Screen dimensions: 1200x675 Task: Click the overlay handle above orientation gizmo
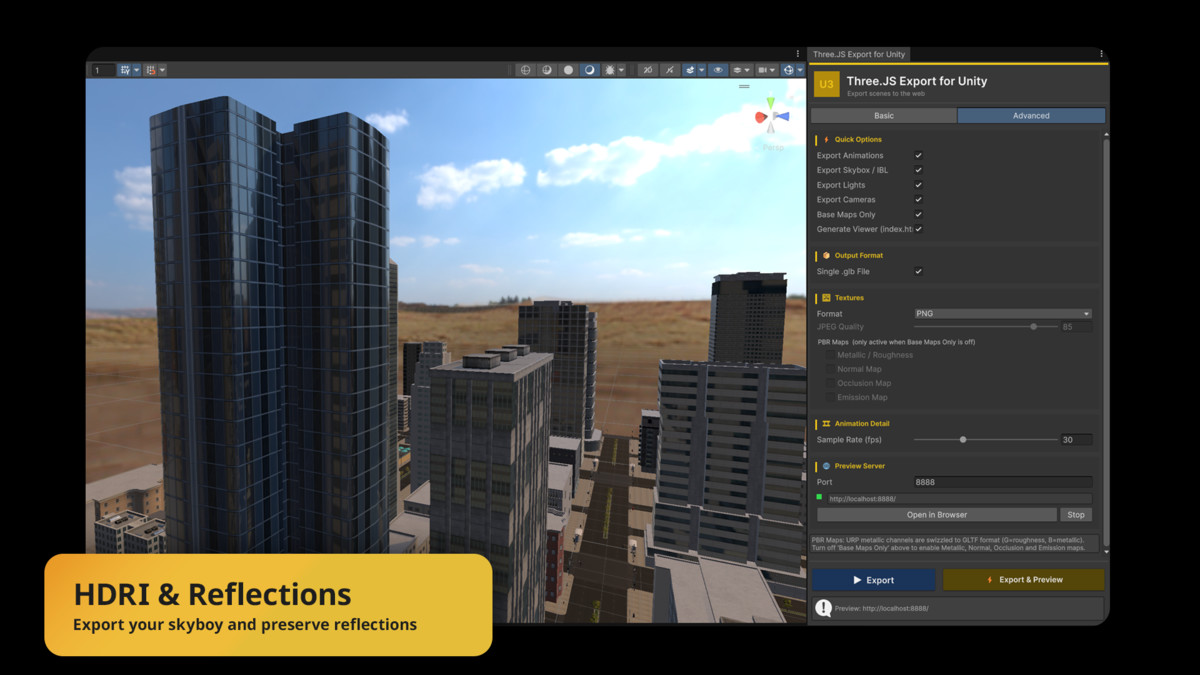point(744,87)
